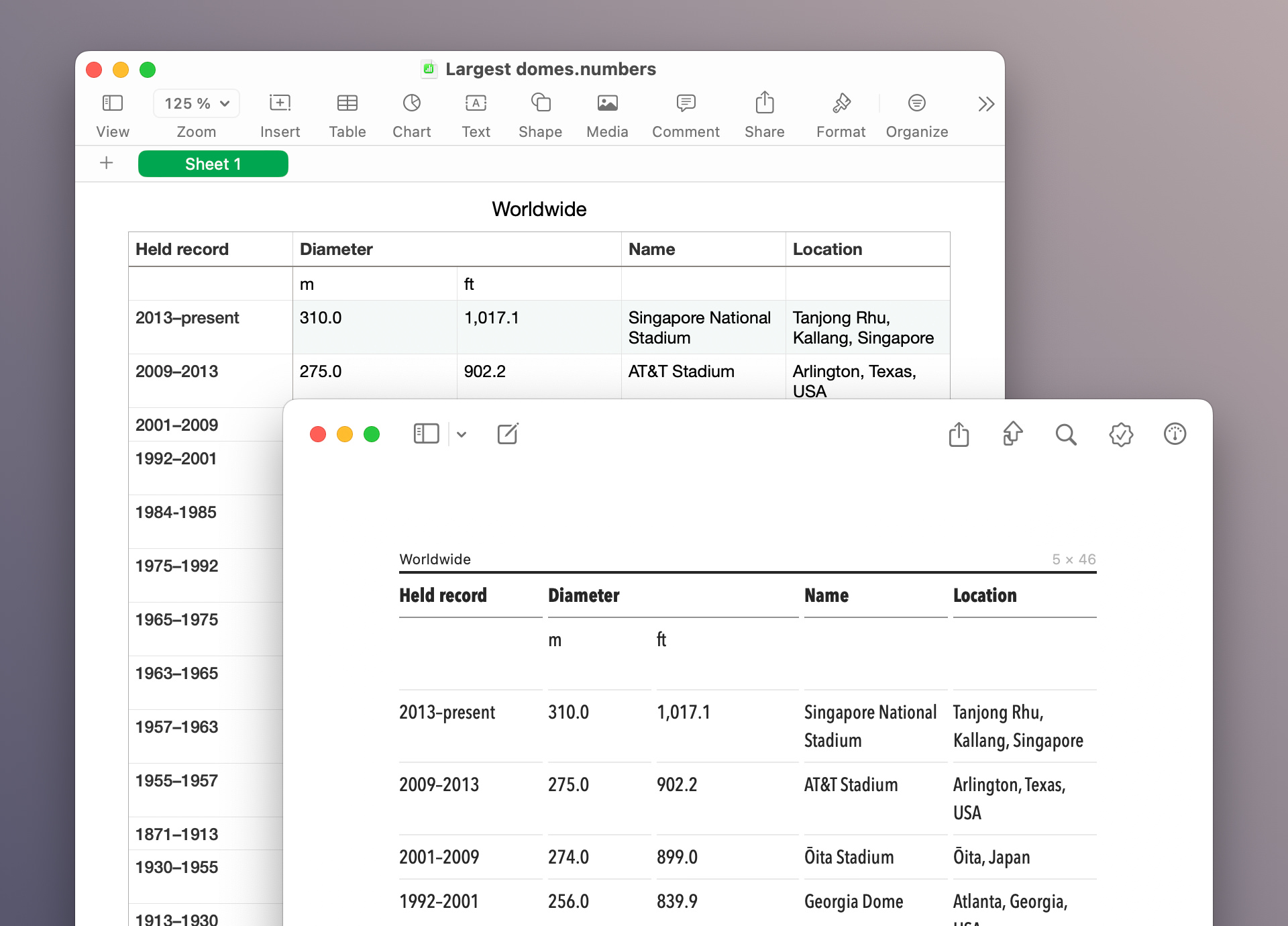The image size is (1288, 926).
Task: Select the Location header cell in Numbers
Action: [867, 249]
